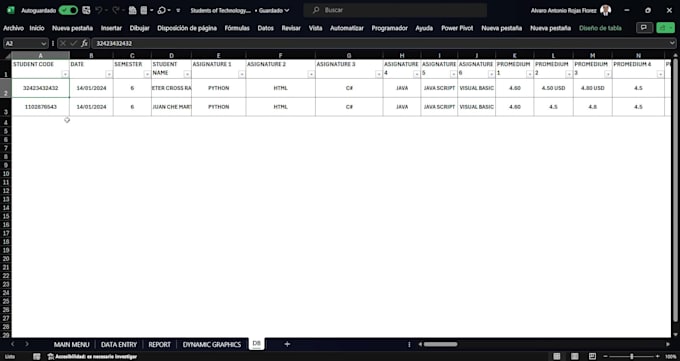Click the next sheet navigation arrow

[x=27, y=344]
